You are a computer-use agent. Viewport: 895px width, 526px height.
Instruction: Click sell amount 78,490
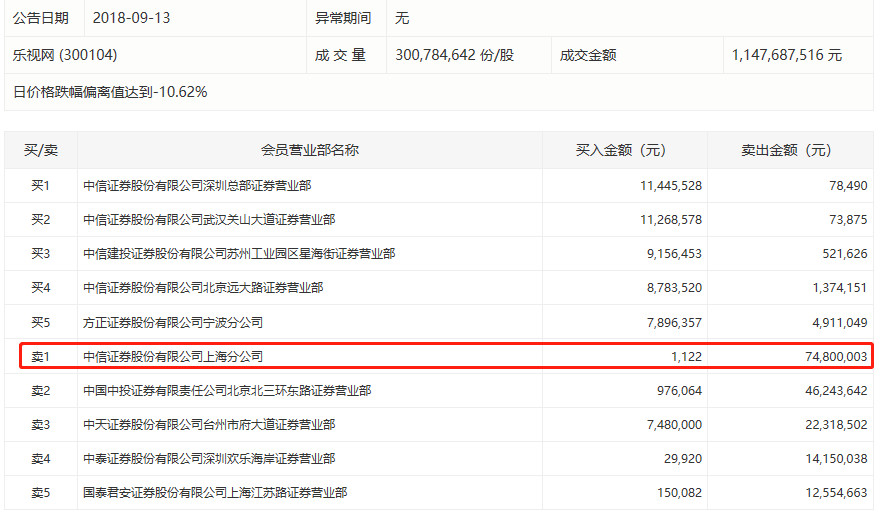click(x=848, y=186)
